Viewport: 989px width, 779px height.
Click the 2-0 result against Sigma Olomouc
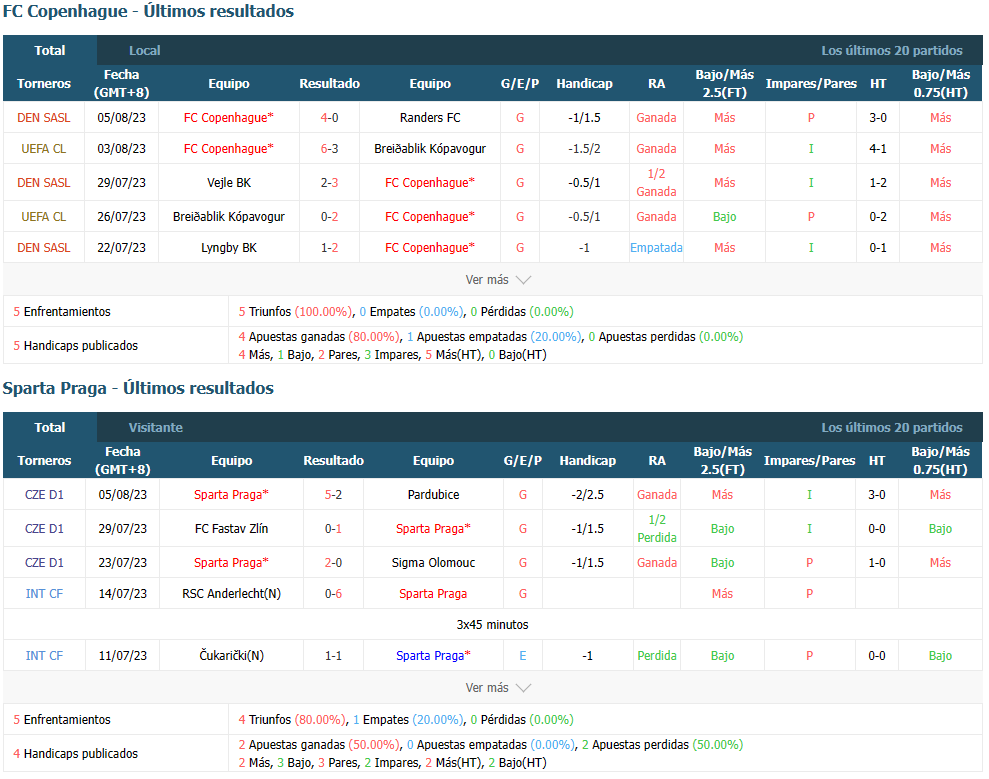(333, 563)
